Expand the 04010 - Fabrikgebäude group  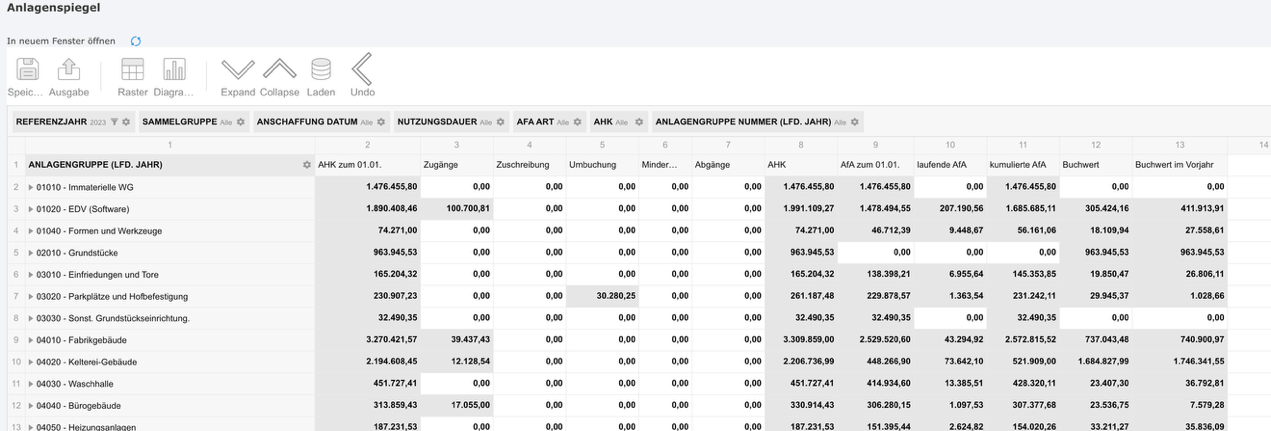click(31, 340)
